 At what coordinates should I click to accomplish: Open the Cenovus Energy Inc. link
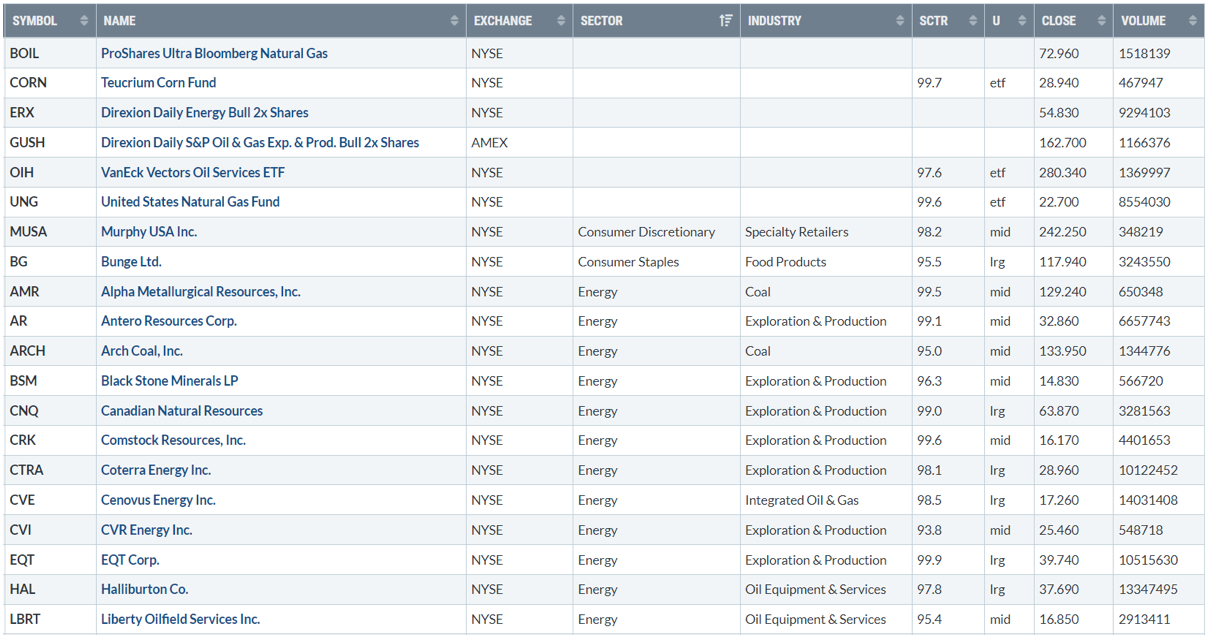coord(158,500)
